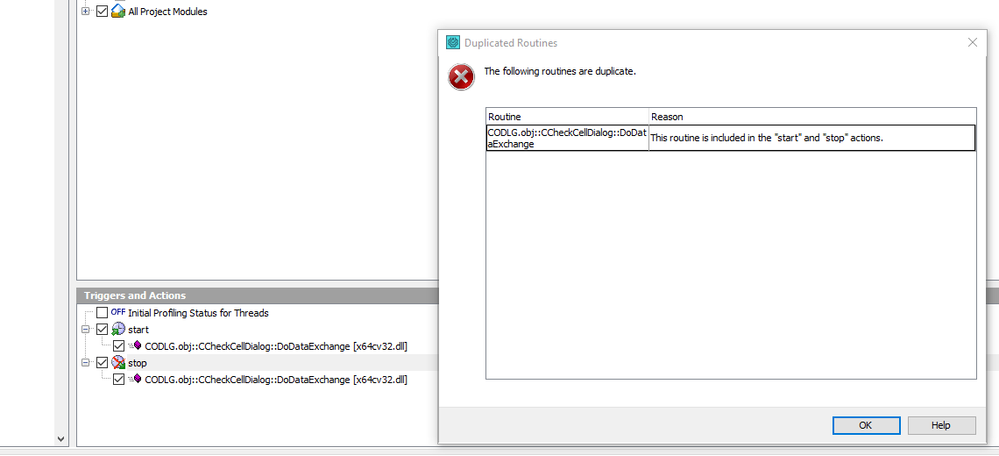
Task: Select the All Project Modules label
Action: click(168, 11)
